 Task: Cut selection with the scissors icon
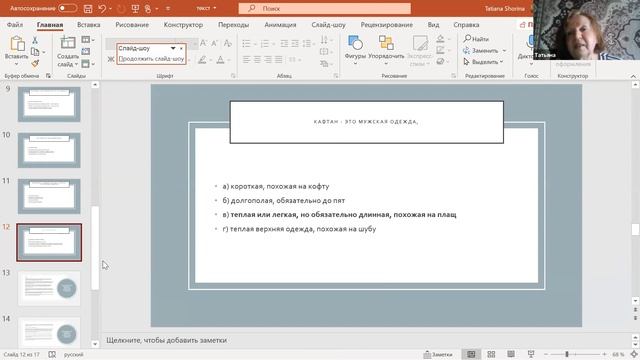tap(35, 40)
